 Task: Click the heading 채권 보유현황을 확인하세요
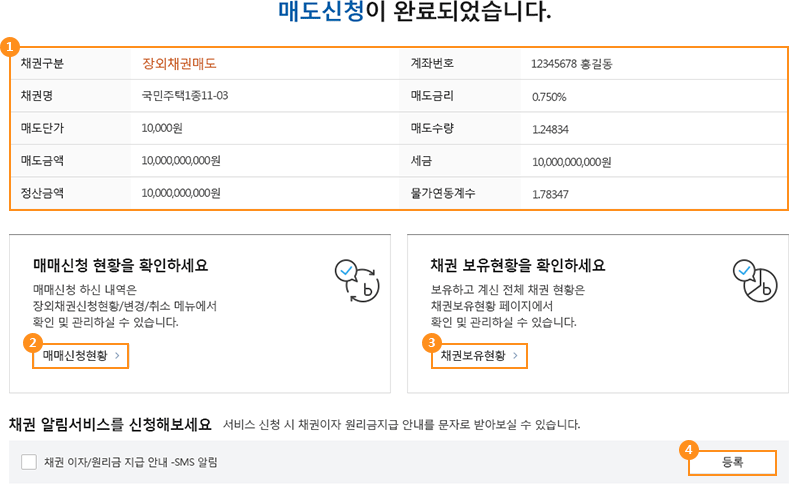pos(518,265)
